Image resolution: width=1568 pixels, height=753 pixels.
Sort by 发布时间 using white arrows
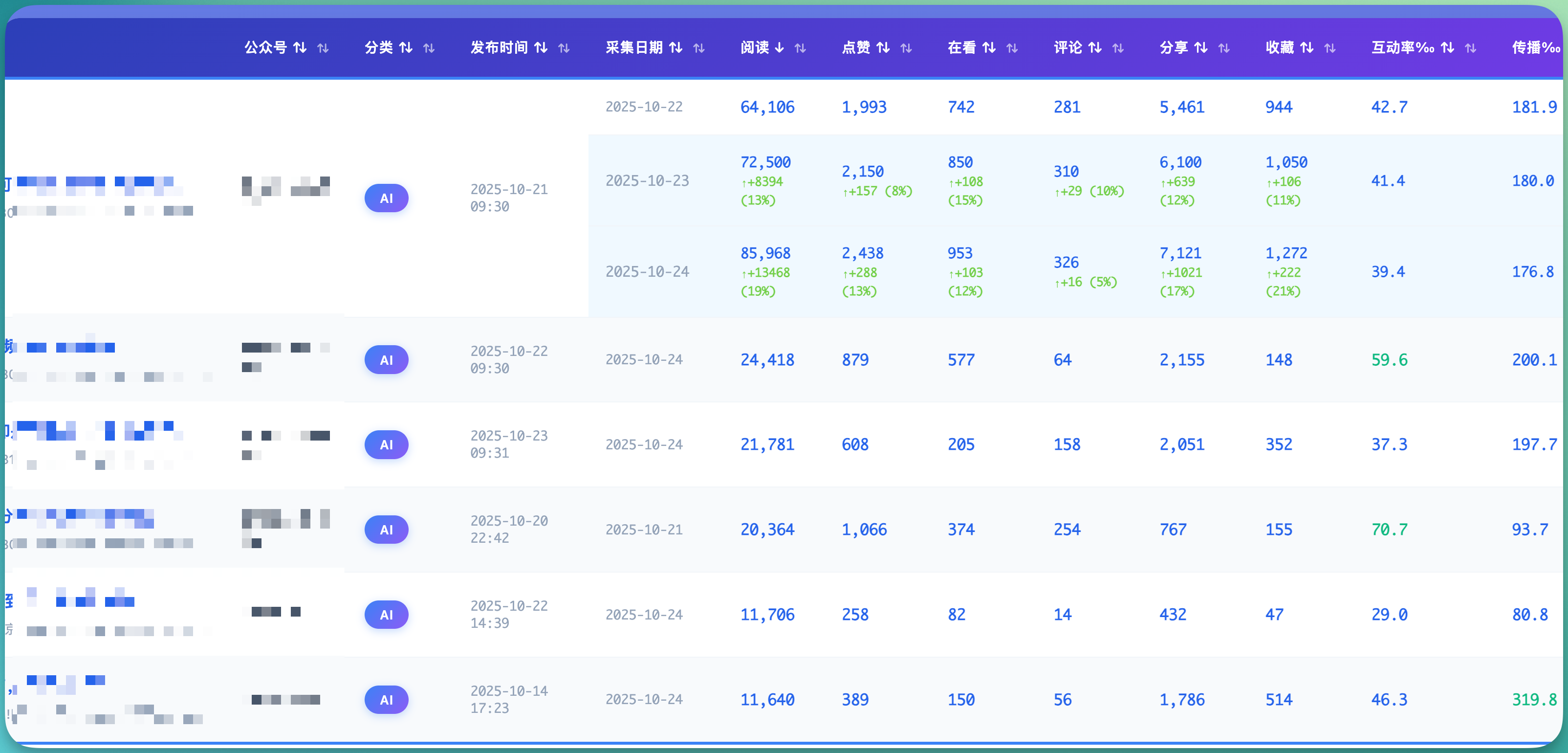tap(541, 47)
